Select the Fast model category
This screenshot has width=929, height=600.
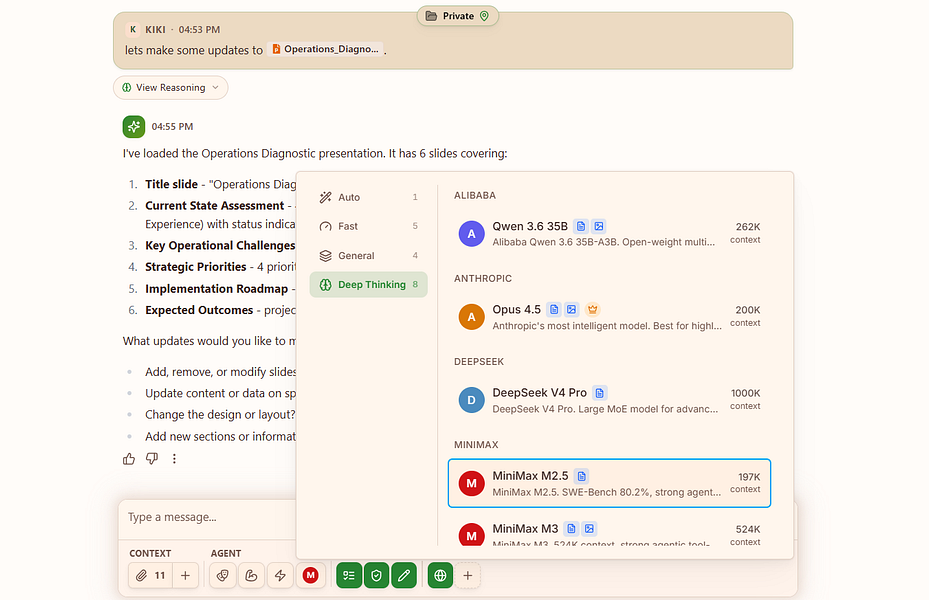pyautogui.click(x=369, y=226)
